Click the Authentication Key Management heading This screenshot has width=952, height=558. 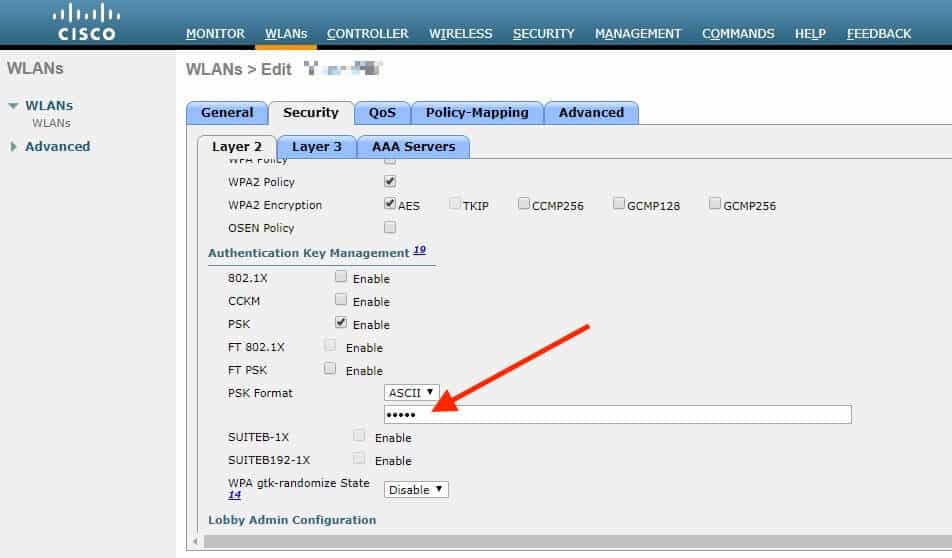point(309,253)
